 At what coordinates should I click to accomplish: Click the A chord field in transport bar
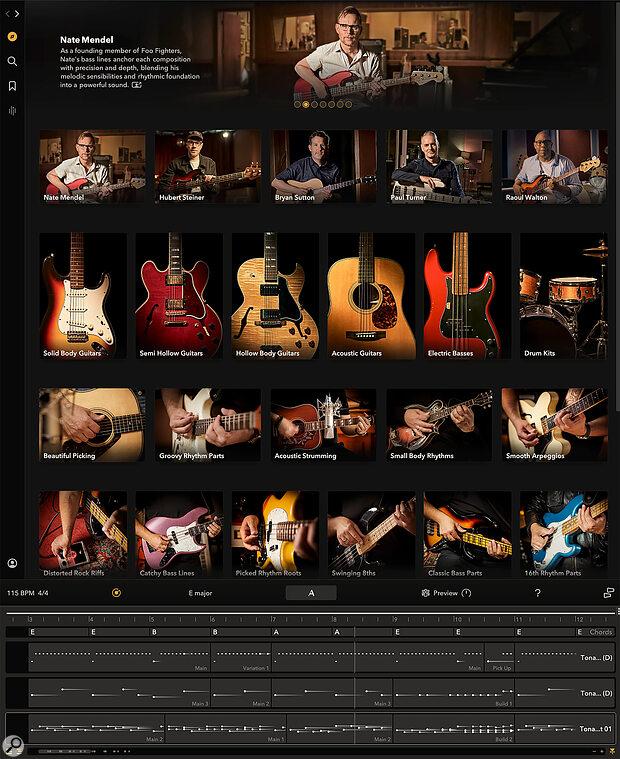click(x=311, y=593)
